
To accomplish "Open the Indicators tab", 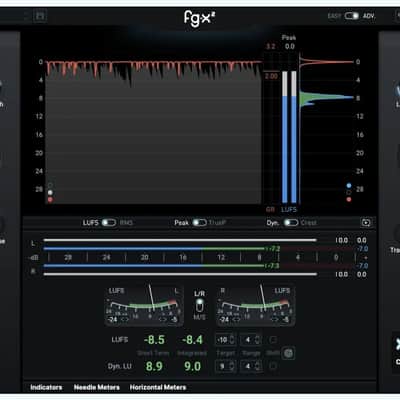I will pos(46,387).
